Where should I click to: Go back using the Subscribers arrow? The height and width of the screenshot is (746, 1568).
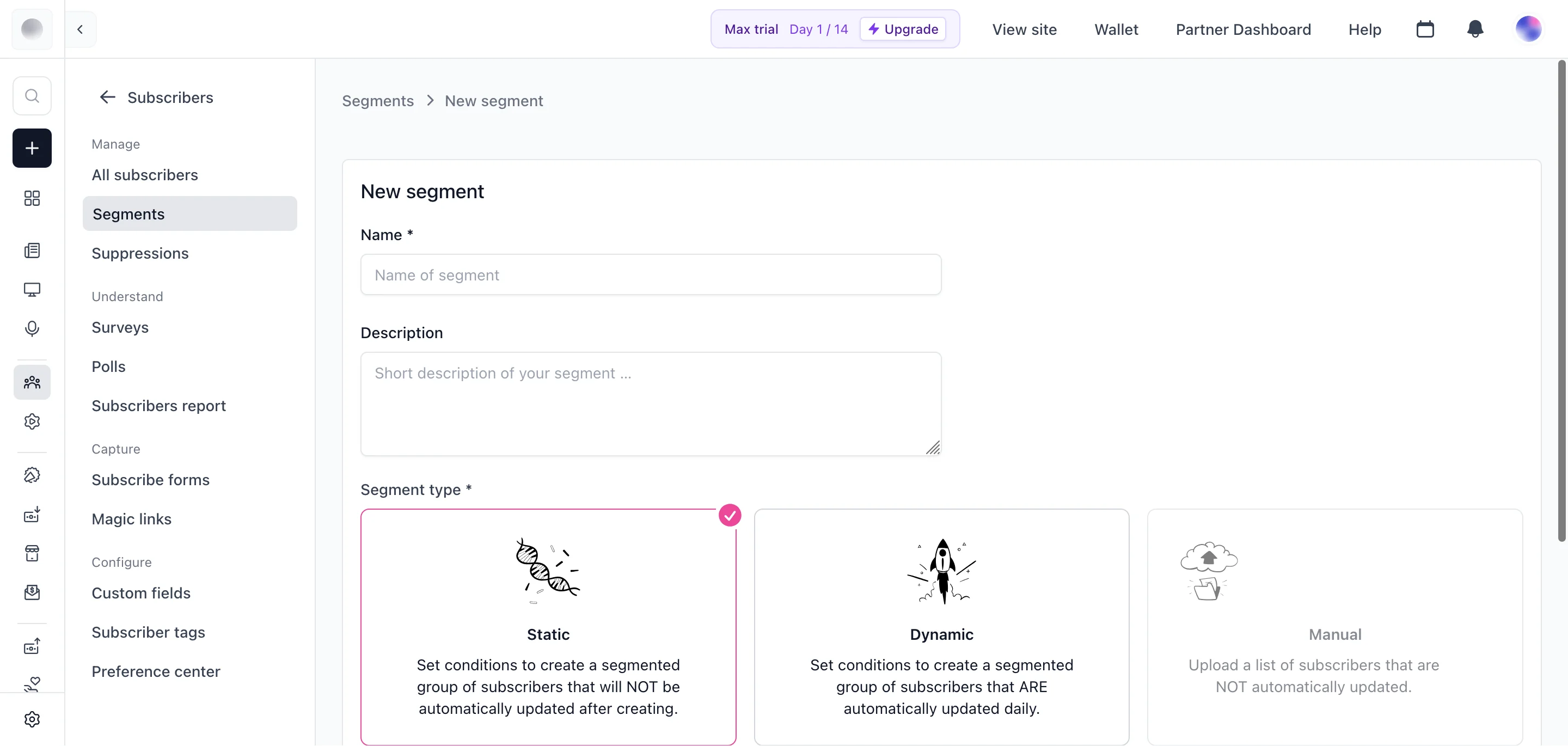tap(107, 97)
